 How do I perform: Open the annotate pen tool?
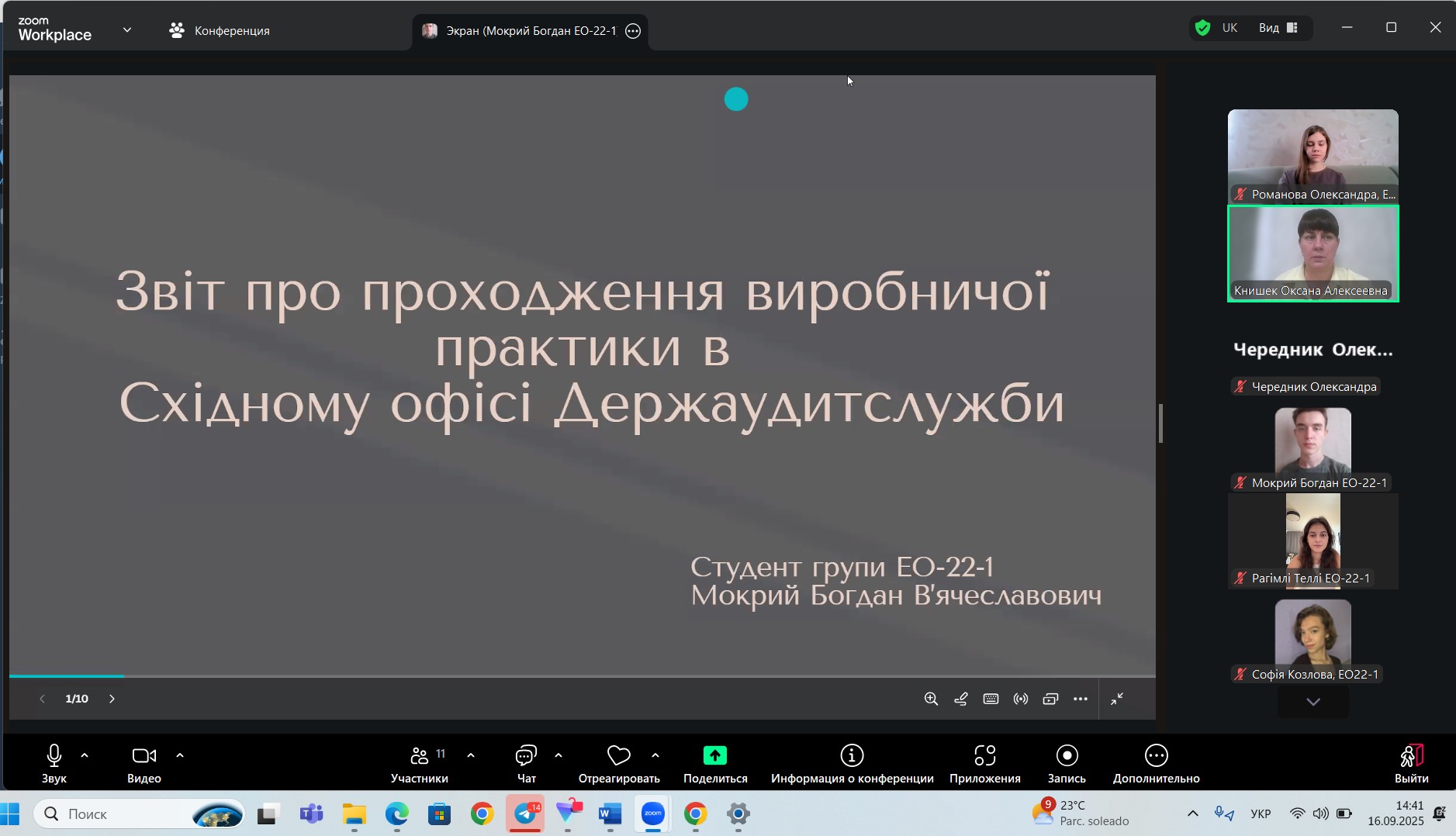pos(961,699)
